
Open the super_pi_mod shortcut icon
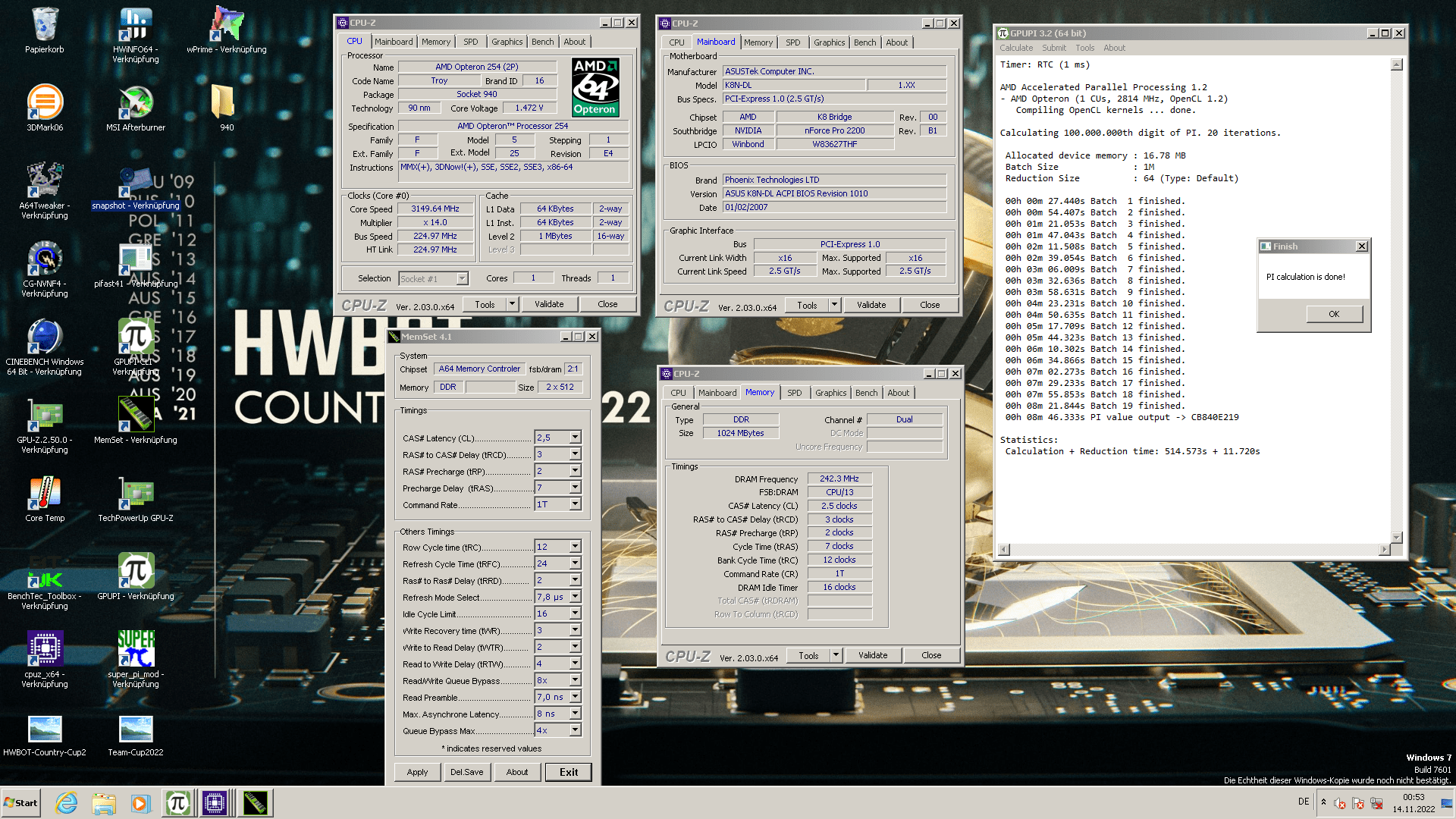tap(136, 658)
